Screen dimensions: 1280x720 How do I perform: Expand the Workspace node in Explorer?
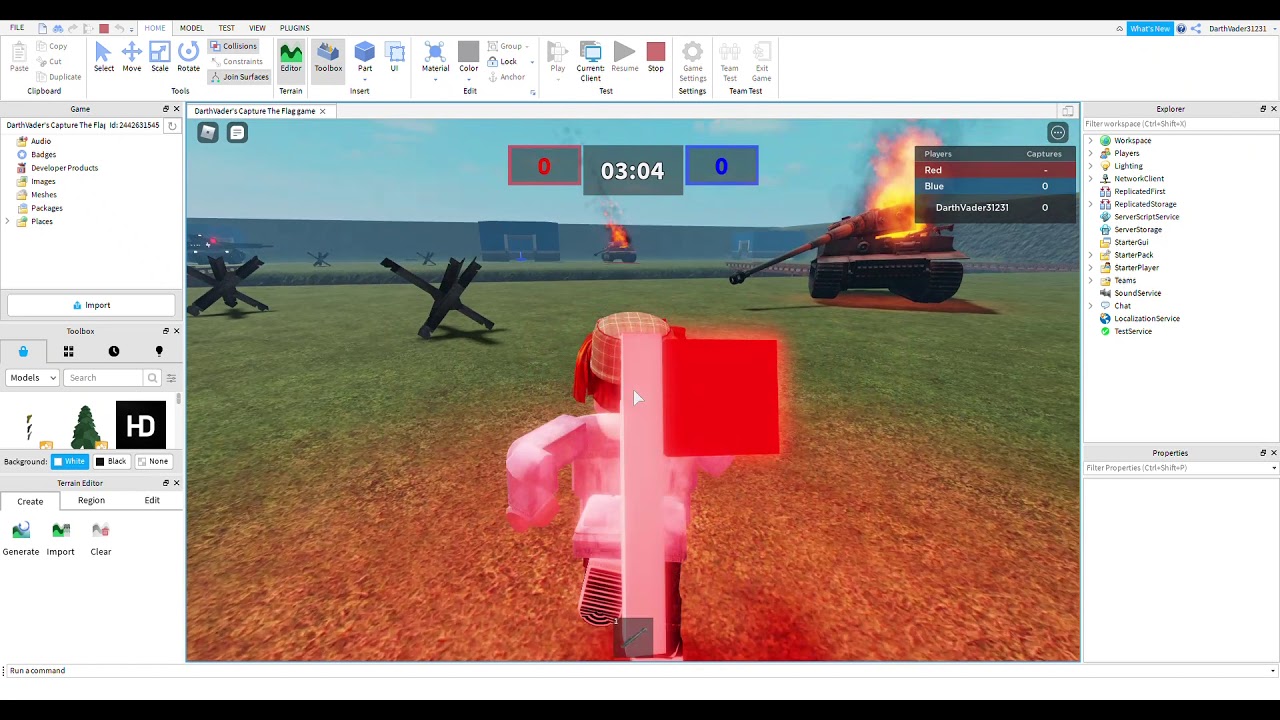coord(1091,141)
